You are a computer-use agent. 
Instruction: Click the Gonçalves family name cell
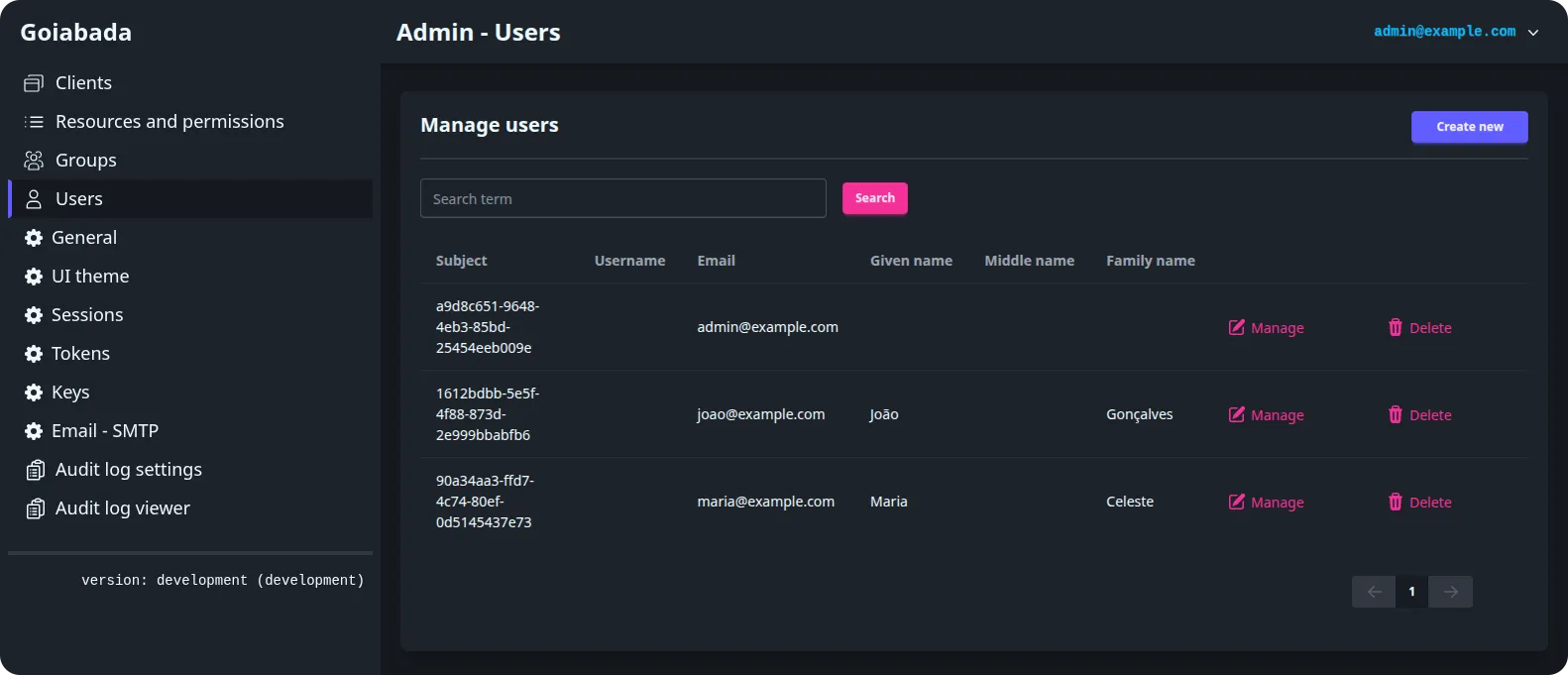[x=1140, y=414]
